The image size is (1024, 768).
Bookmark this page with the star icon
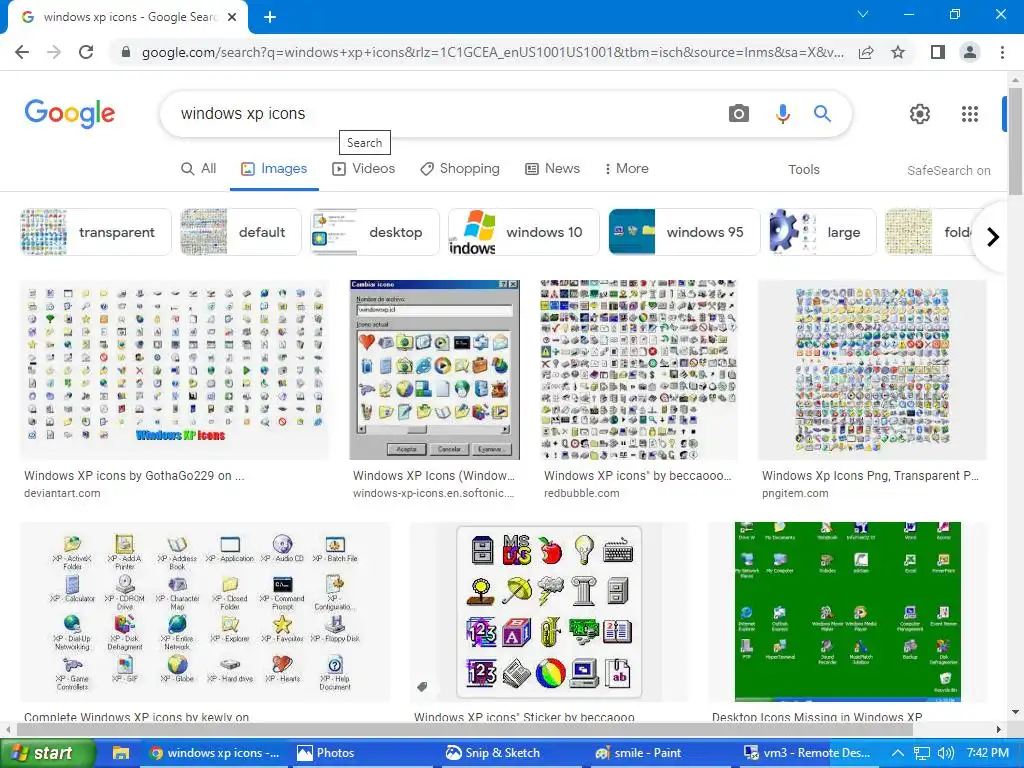pyautogui.click(x=898, y=52)
